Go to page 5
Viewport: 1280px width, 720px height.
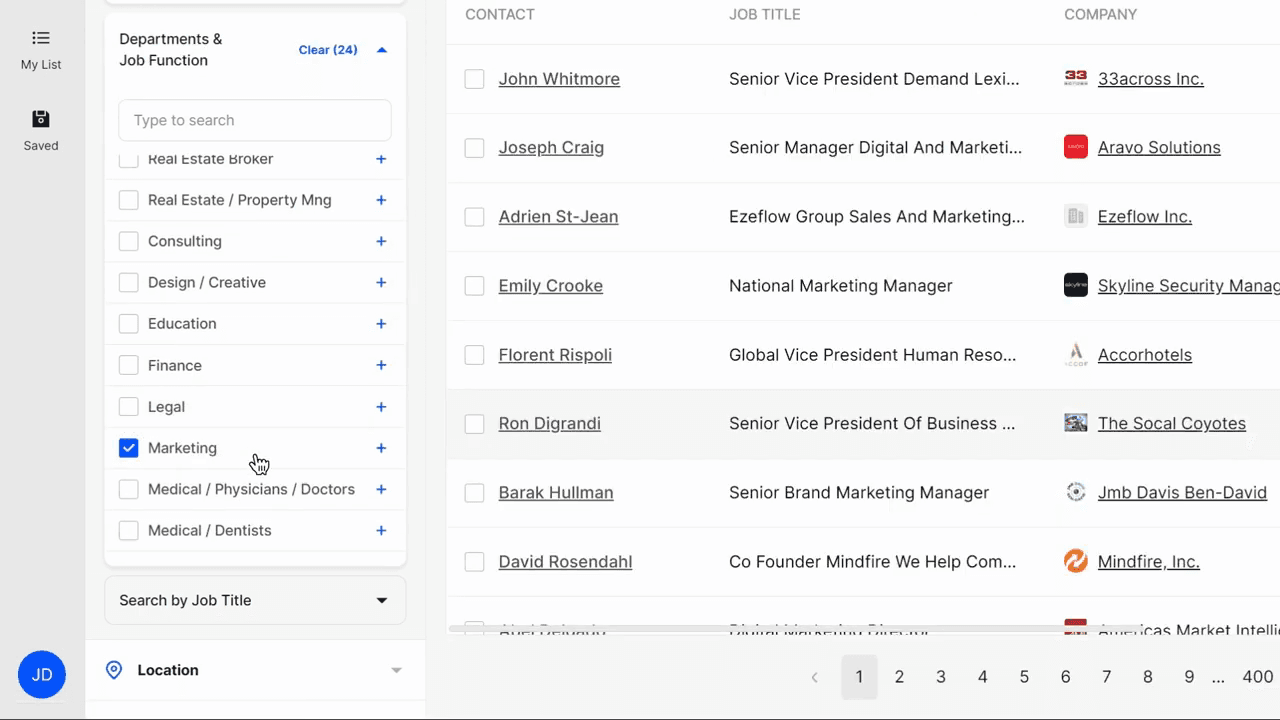(1024, 677)
